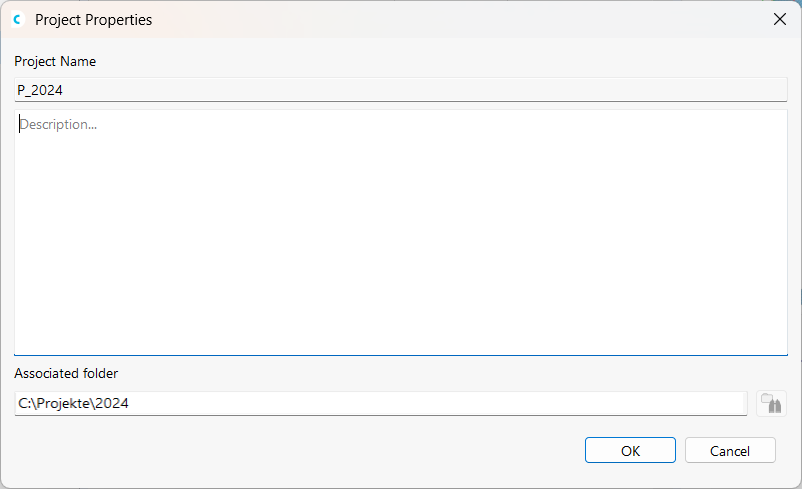The height and width of the screenshot is (489, 802).
Task: Click the app logo in title bar
Action: [17, 19]
